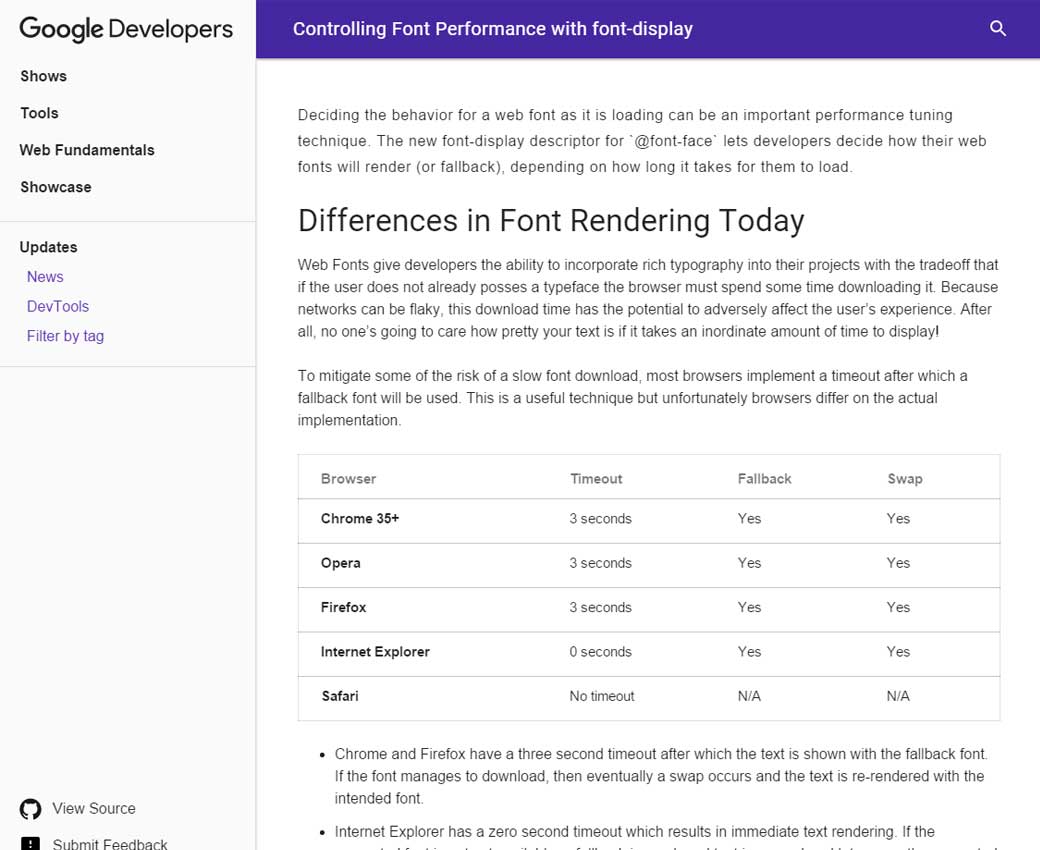The width and height of the screenshot is (1040, 850).
Task: Click the View Source link text
Action: [94, 809]
